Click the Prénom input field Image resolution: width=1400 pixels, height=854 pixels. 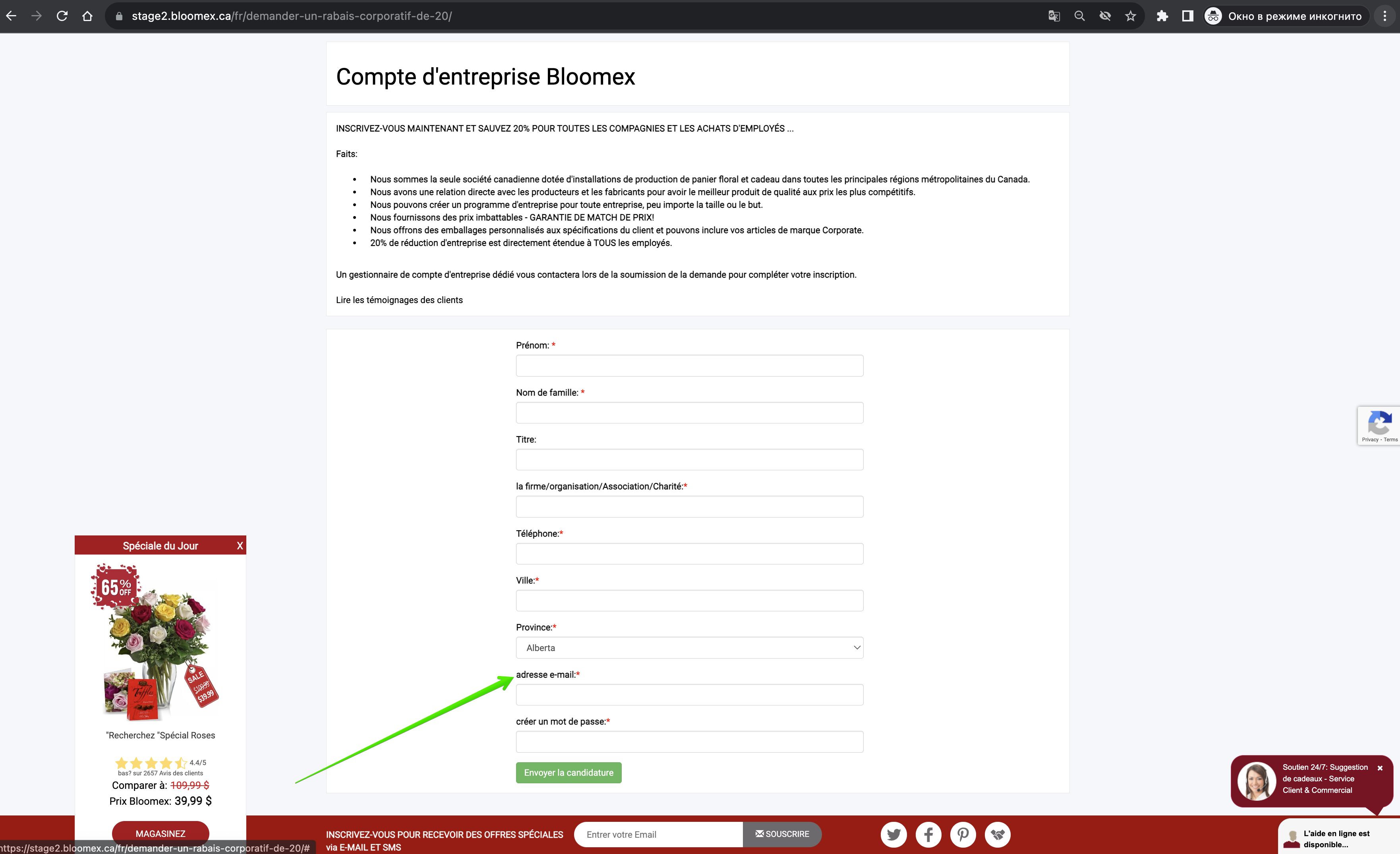pyautogui.click(x=689, y=365)
